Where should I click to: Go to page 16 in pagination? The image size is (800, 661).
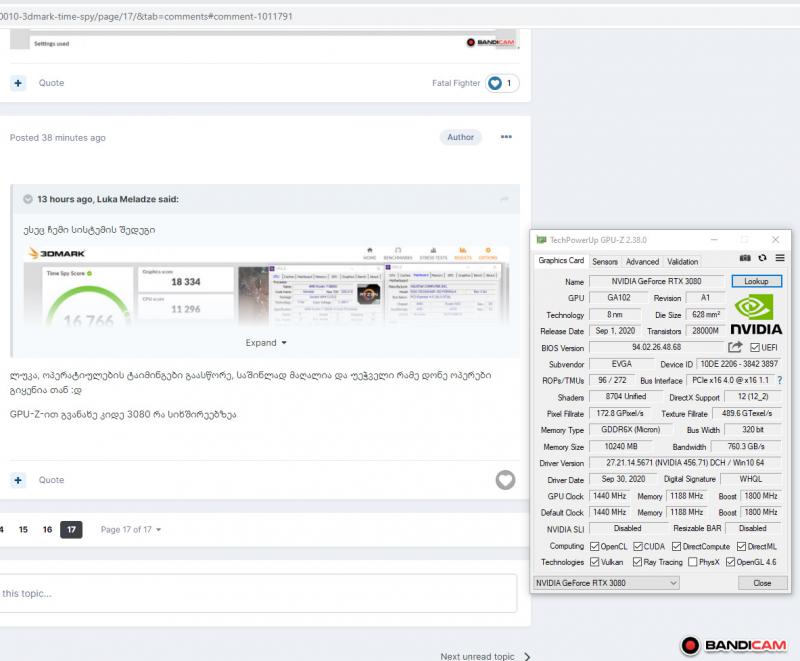(x=47, y=530)
